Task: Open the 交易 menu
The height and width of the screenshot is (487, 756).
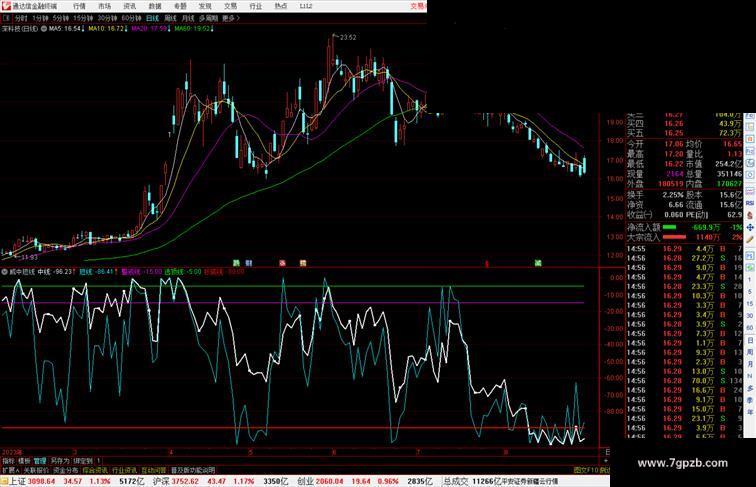Action: point(230,6)
